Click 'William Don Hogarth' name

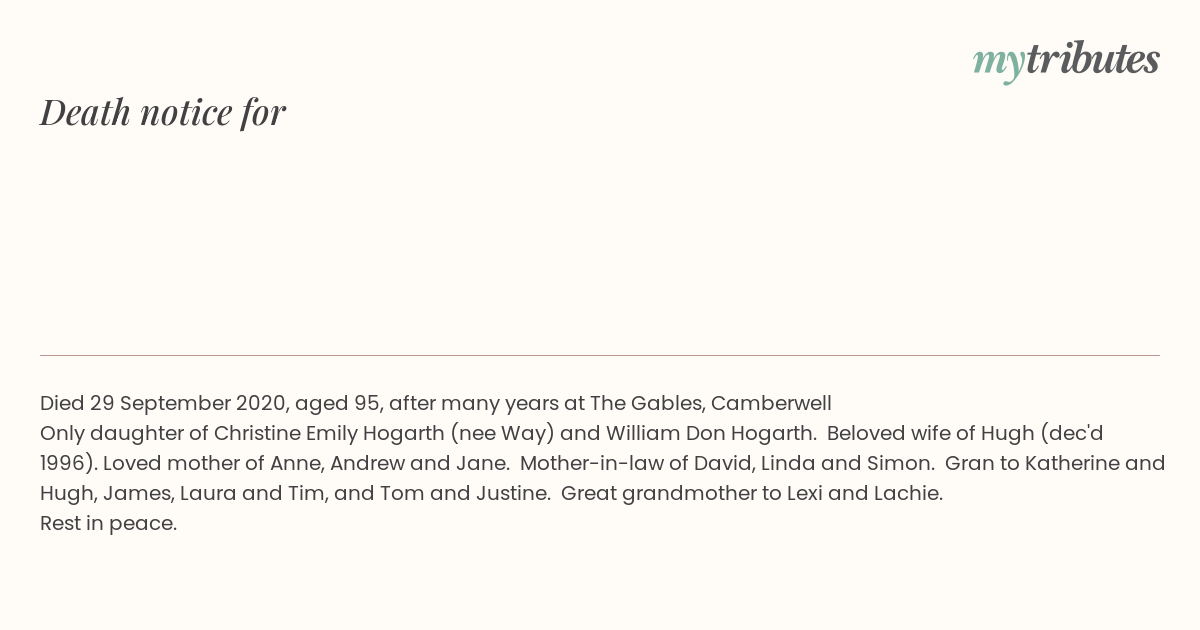point(709,434)
